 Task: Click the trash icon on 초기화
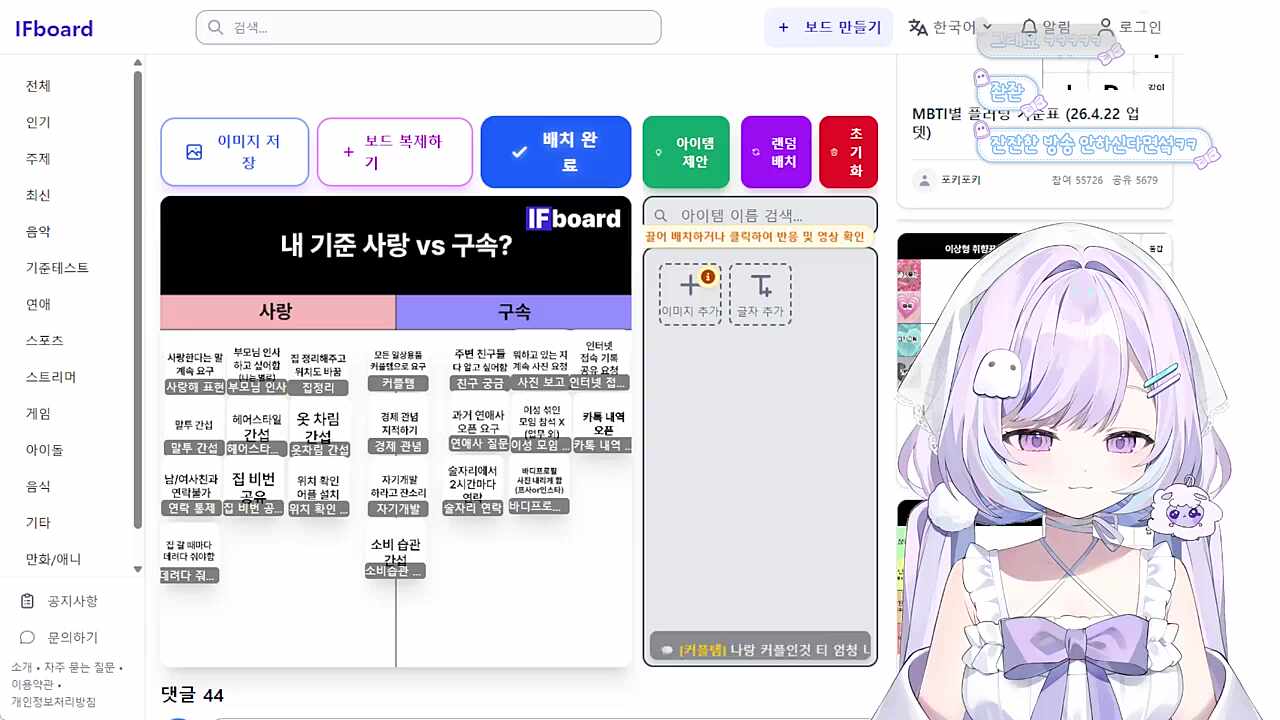pyautogui.click(x=834, y=152)
